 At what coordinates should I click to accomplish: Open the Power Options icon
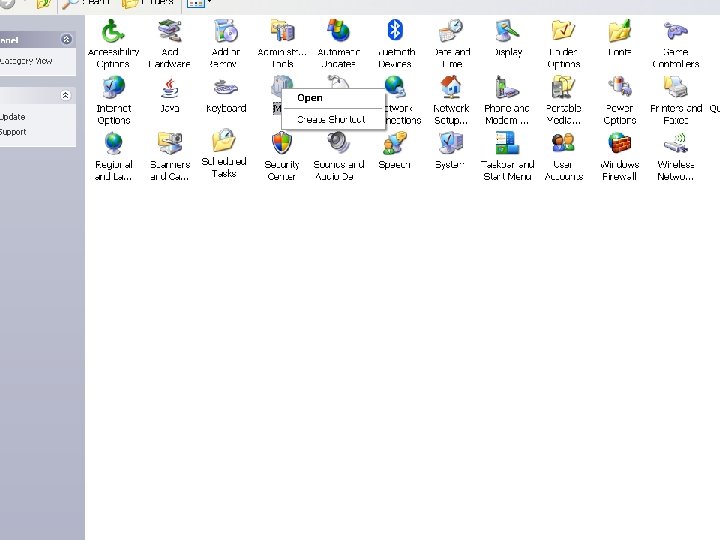click(619, 88)
